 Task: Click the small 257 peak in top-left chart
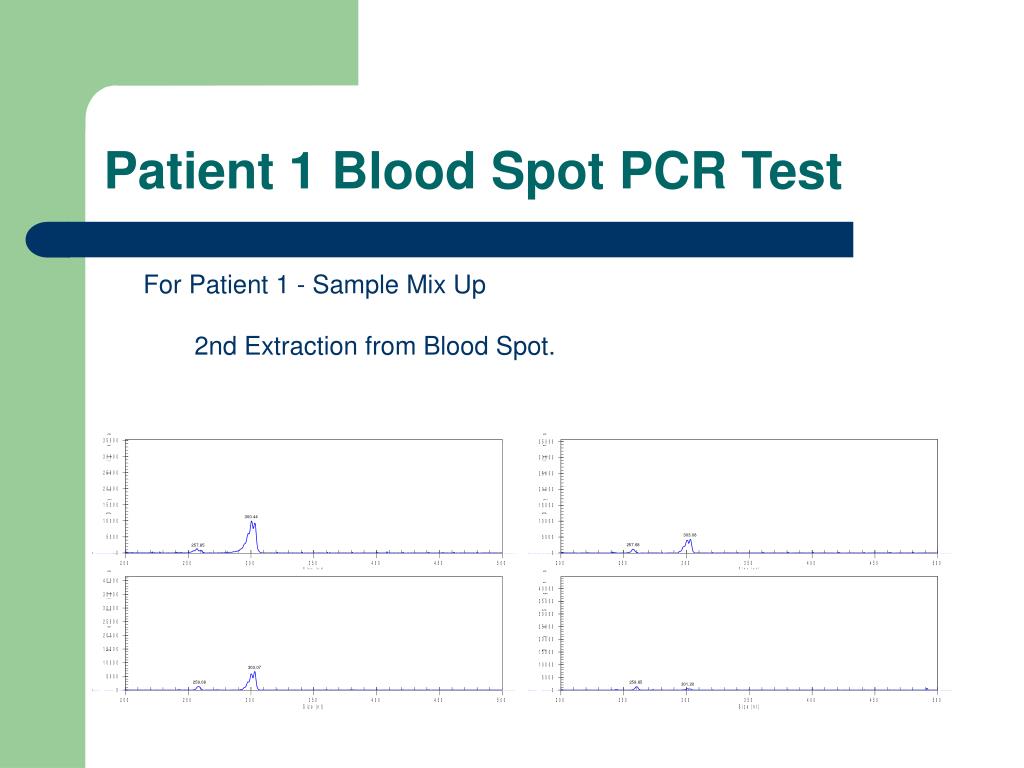[197, 551]
